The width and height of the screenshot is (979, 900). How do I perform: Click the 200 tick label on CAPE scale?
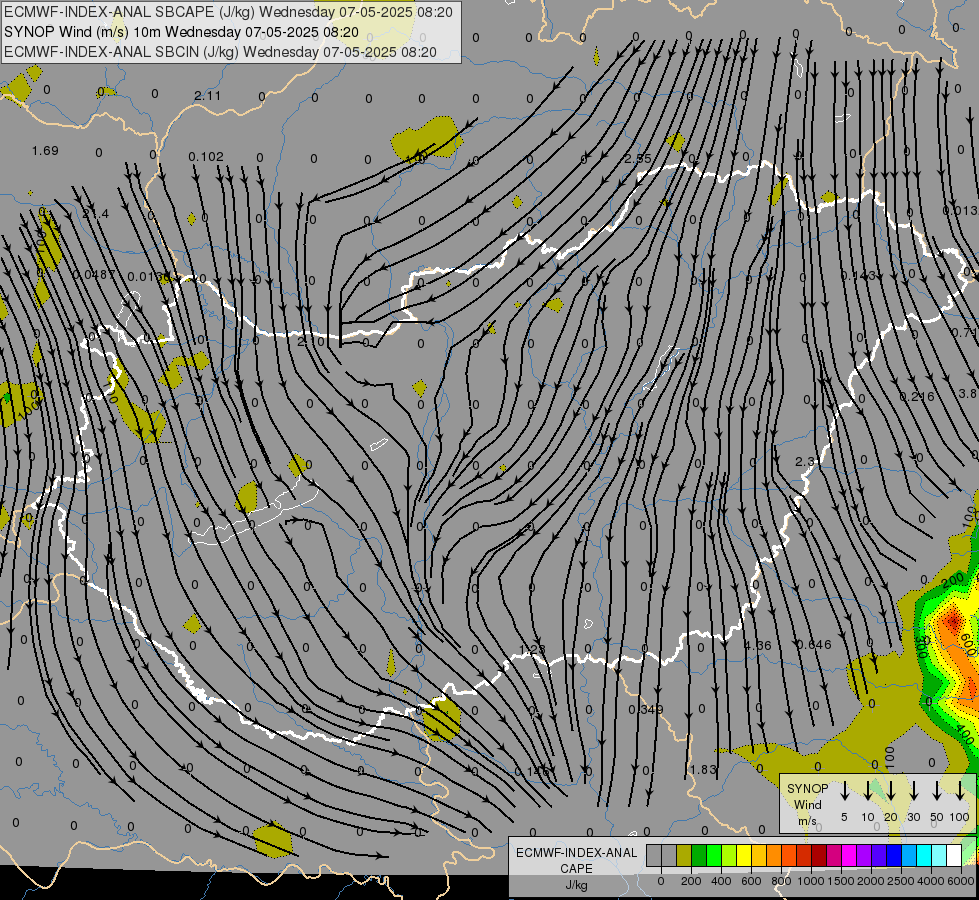click(x=691, y=881)
